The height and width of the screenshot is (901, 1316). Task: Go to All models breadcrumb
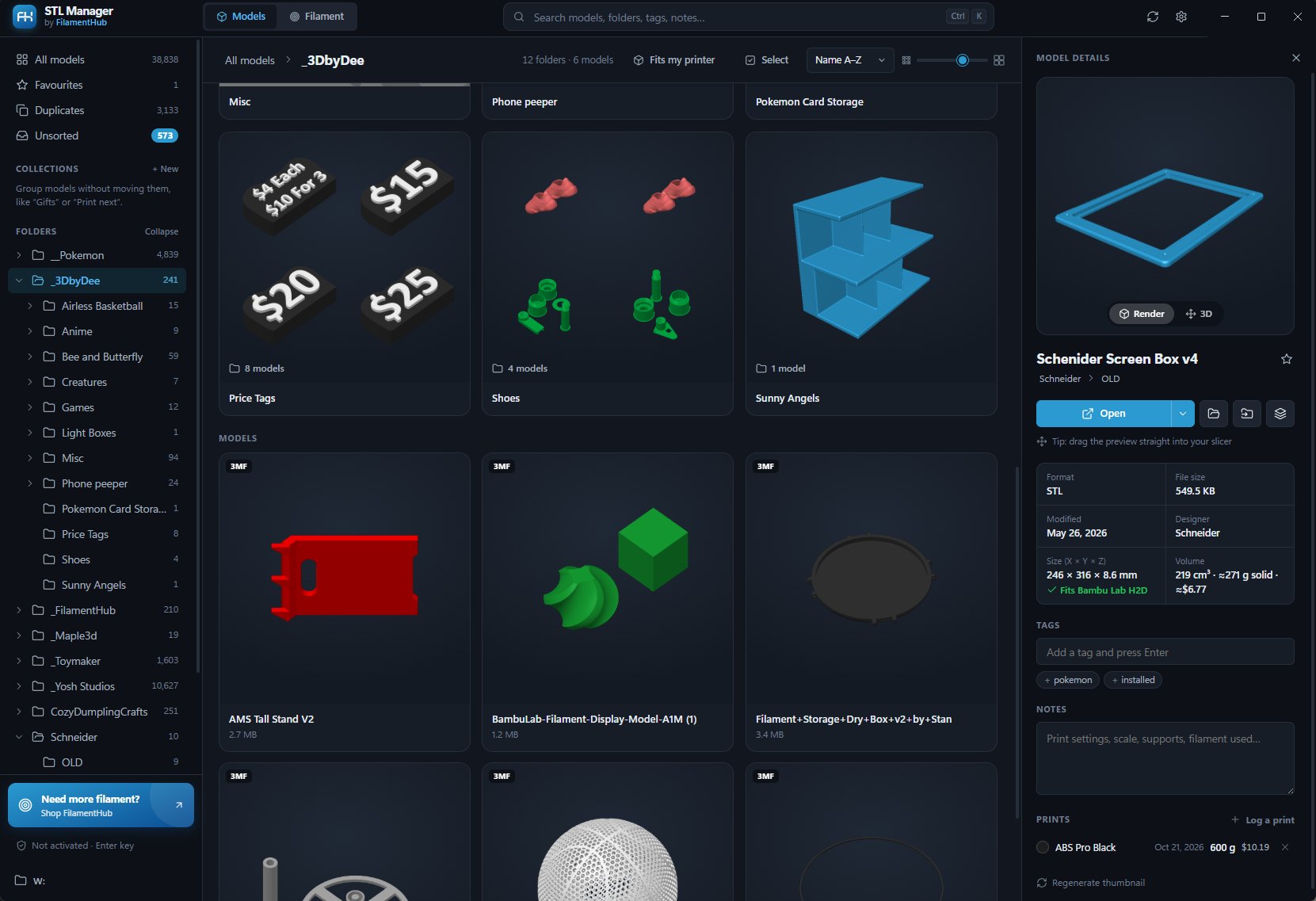250,60
